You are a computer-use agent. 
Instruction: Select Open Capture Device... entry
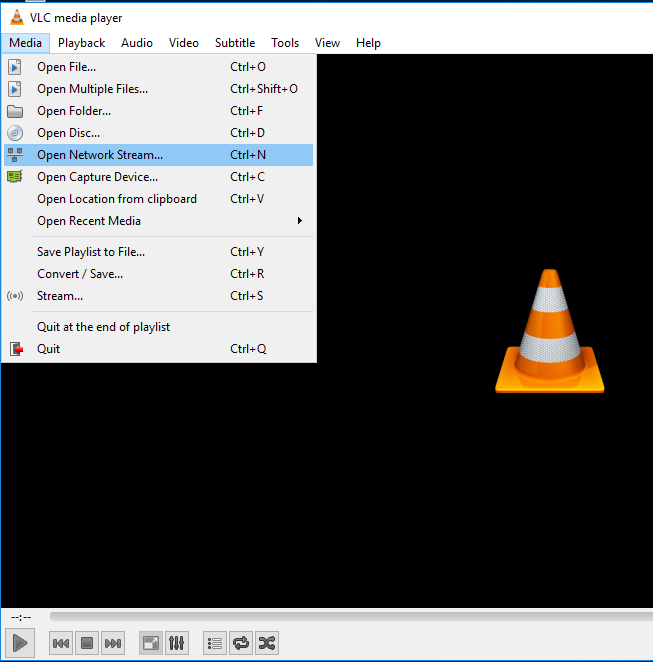(x=158, y=177)
